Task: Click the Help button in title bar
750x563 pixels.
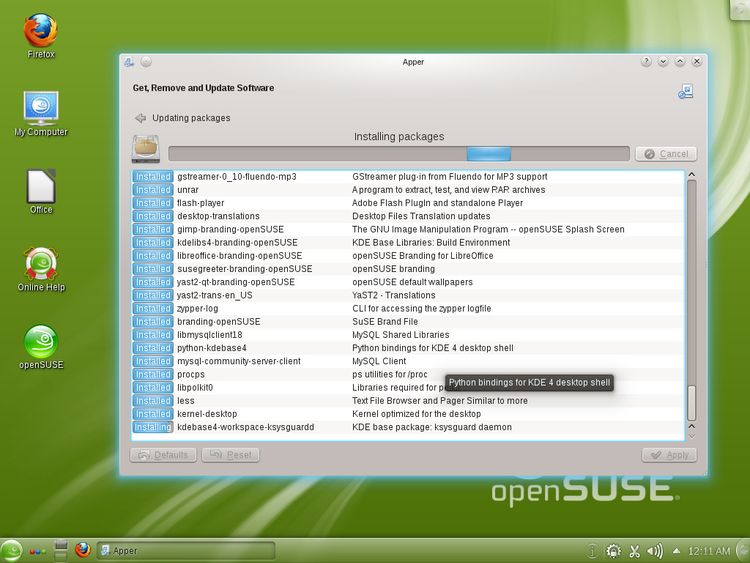Action: 645,62
